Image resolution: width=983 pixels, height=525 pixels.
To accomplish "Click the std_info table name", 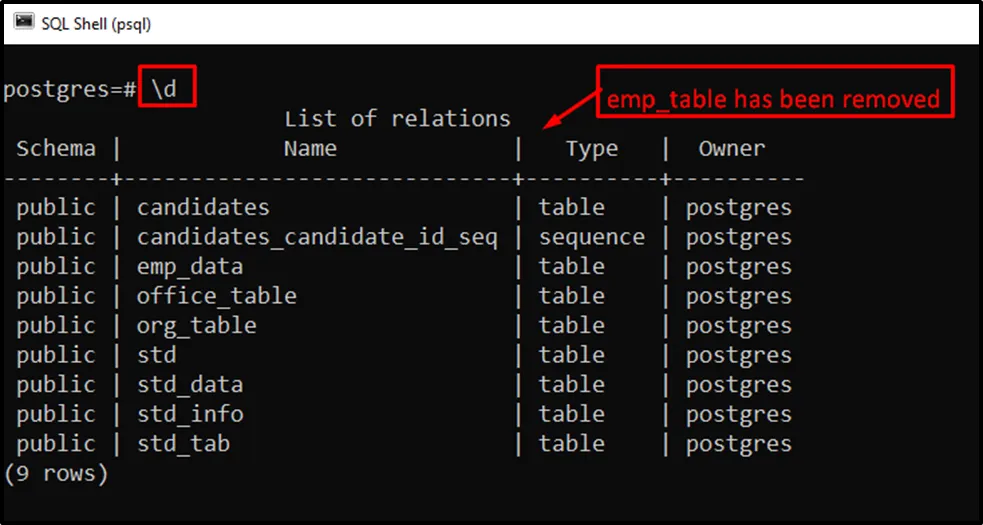I will [x=190, y=414].
